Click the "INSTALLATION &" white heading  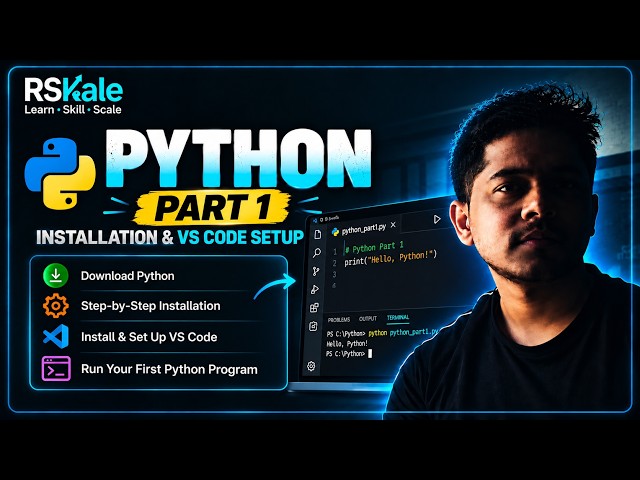[105, 238]
